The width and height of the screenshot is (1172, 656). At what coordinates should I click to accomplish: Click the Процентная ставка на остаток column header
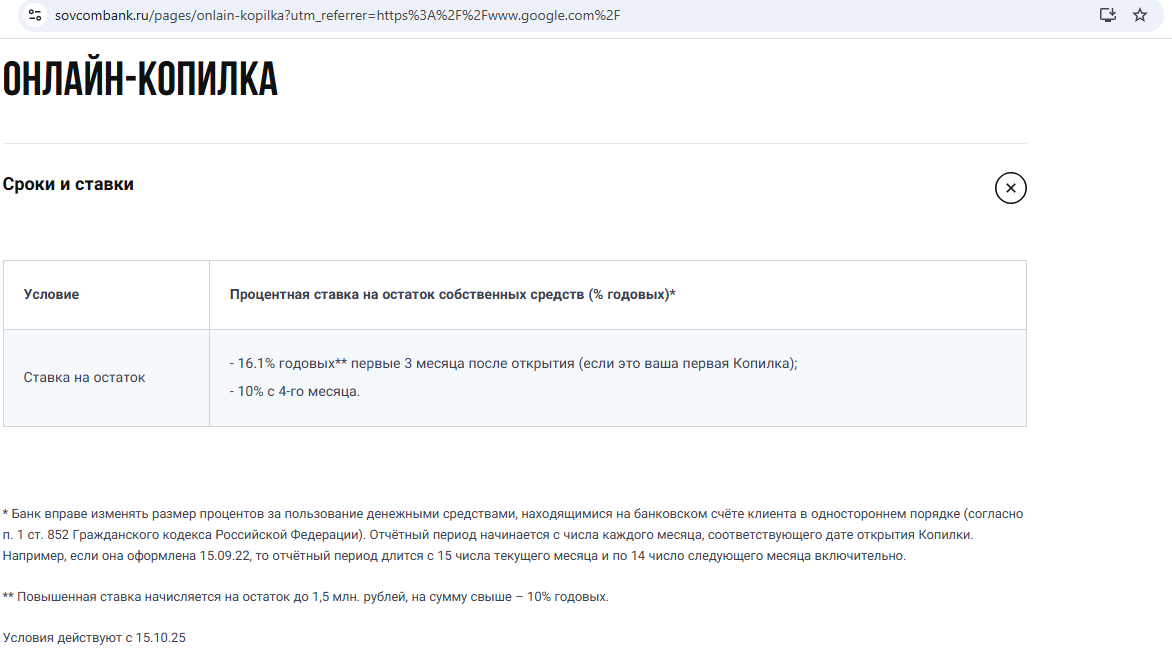point(450,295)
